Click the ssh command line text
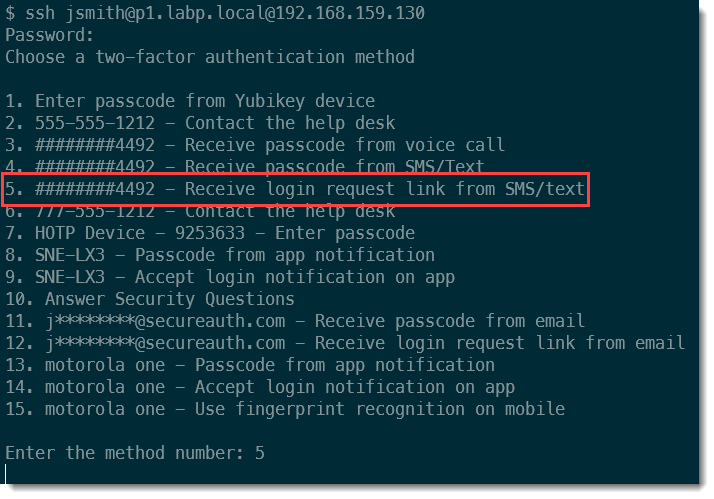The height and width of the screenshot is (499, 714). pyautogui.click(x=215, y=13)
